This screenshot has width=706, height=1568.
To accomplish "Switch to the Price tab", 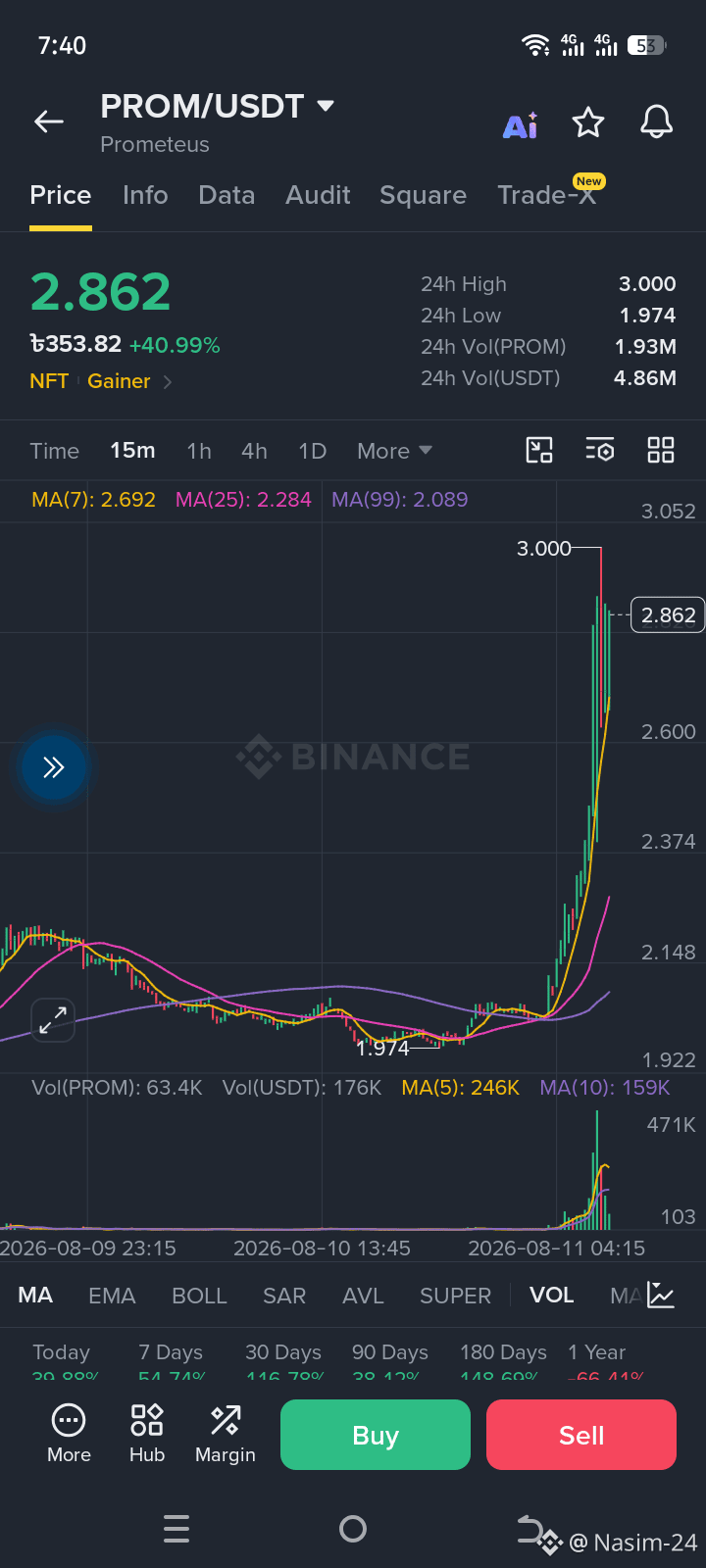I will (61, 195).
